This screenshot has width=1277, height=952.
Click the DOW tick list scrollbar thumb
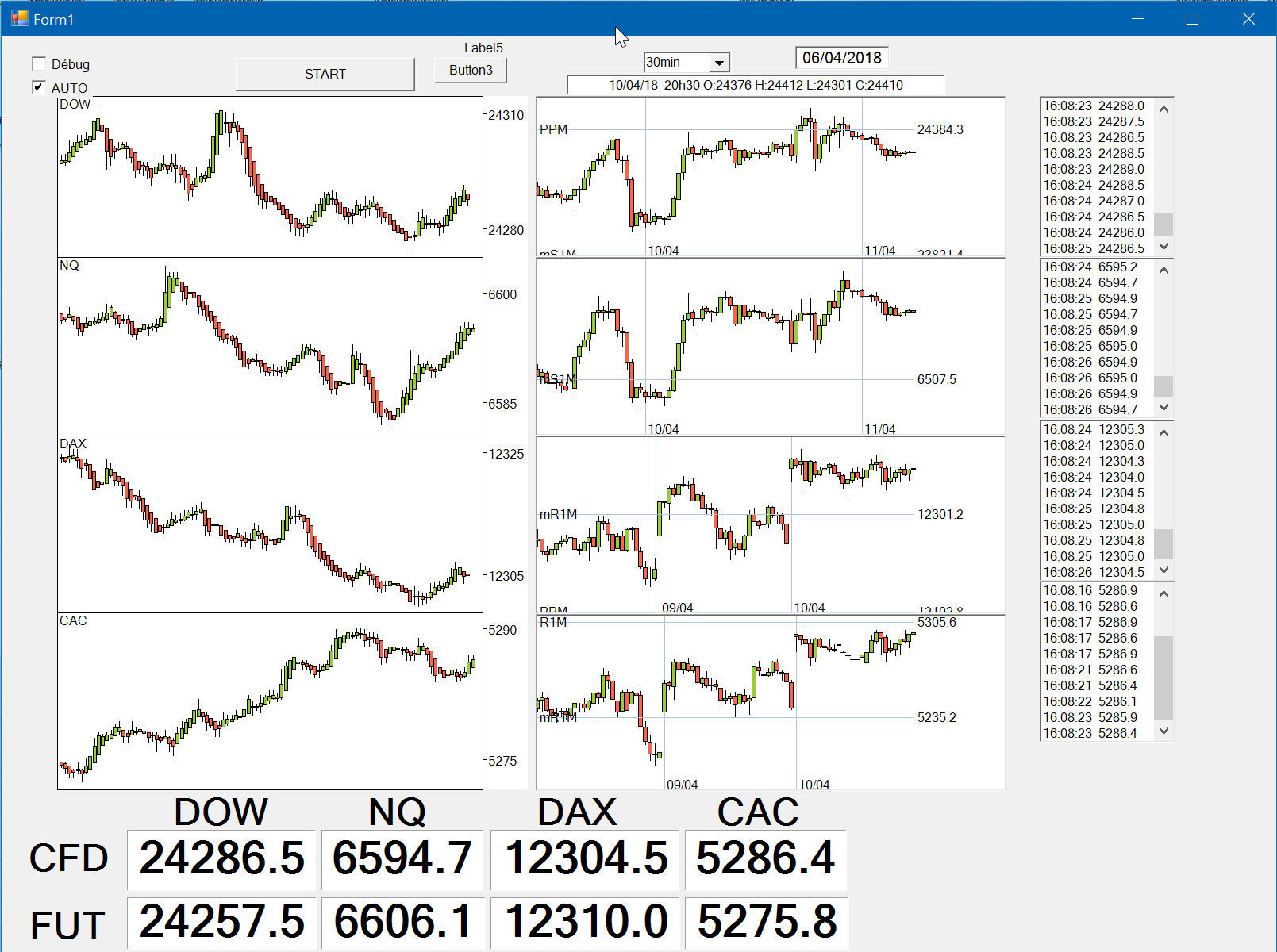[1164, 225]
